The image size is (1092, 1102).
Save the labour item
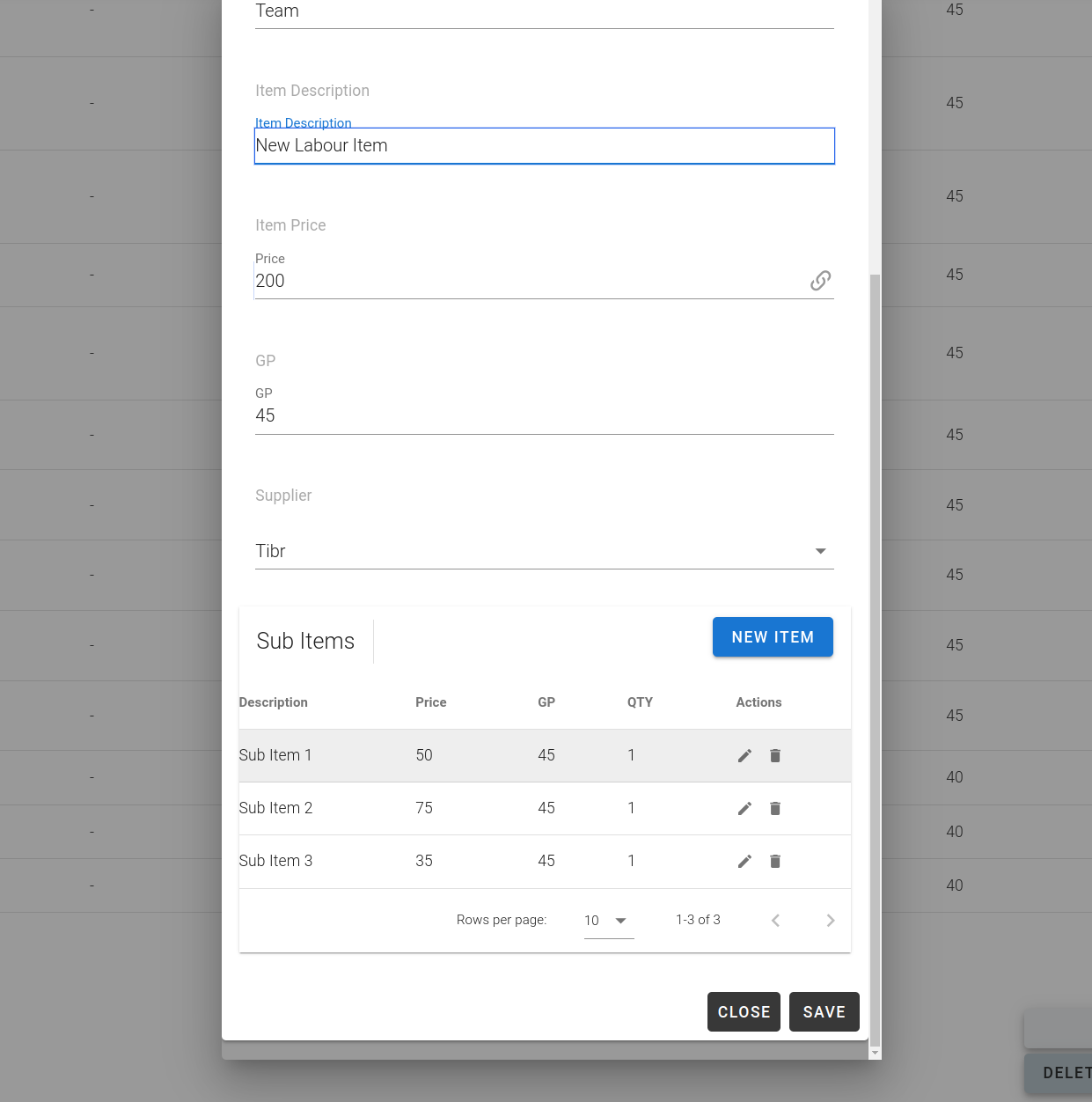pos(824,1012)
